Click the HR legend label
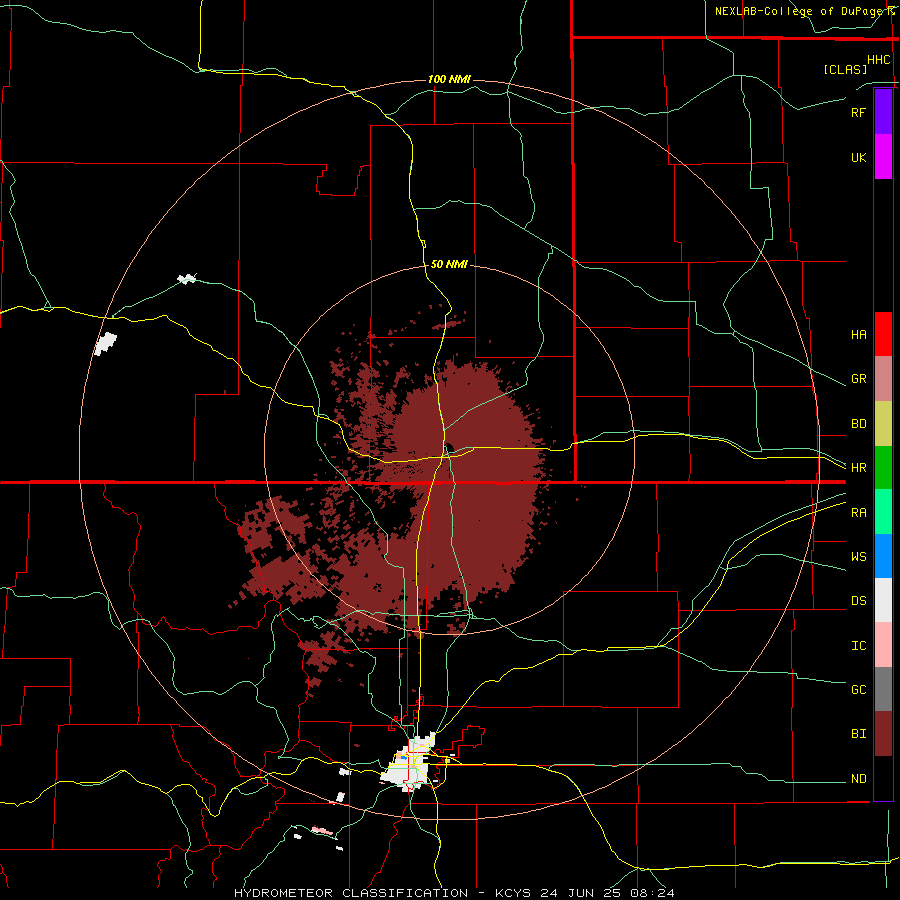Viewport: 900px width, 900px height. pyautogui.click(x=858, y=468)
